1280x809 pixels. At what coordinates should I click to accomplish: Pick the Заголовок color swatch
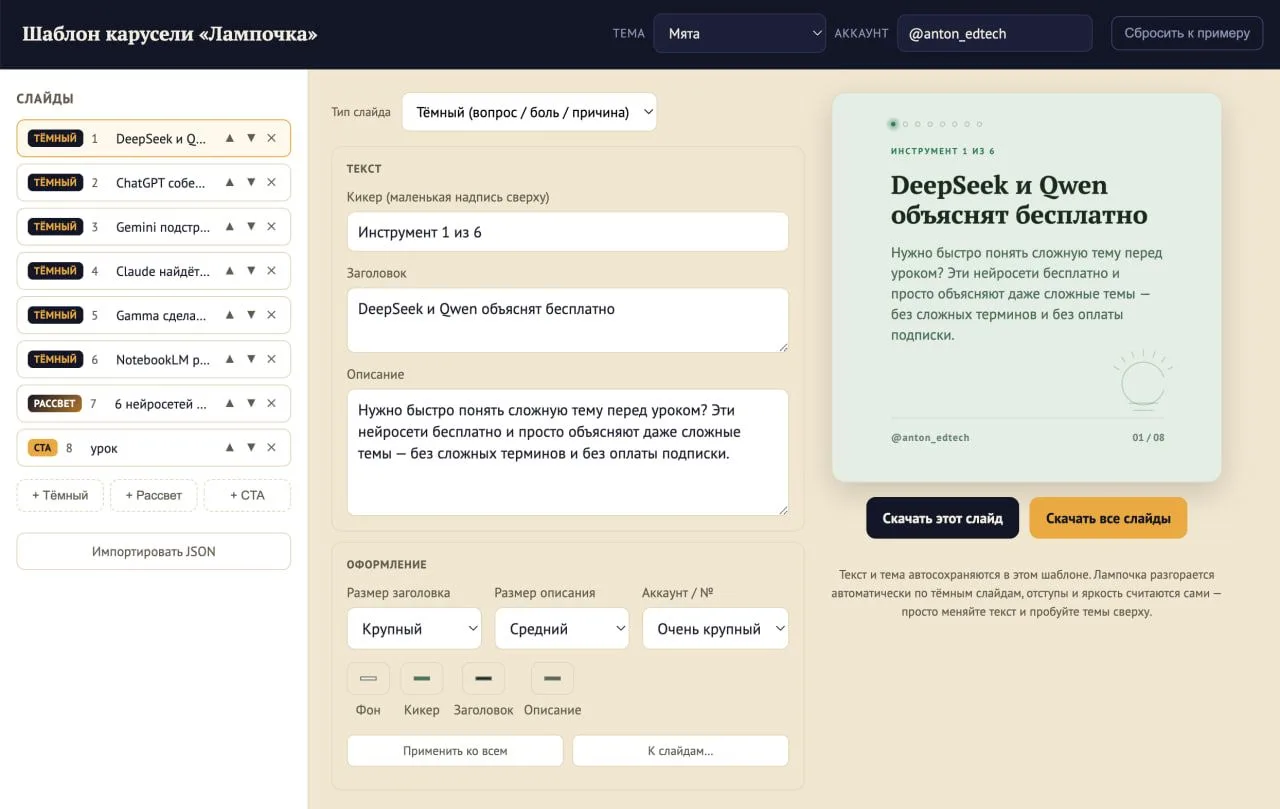(483, 678)
